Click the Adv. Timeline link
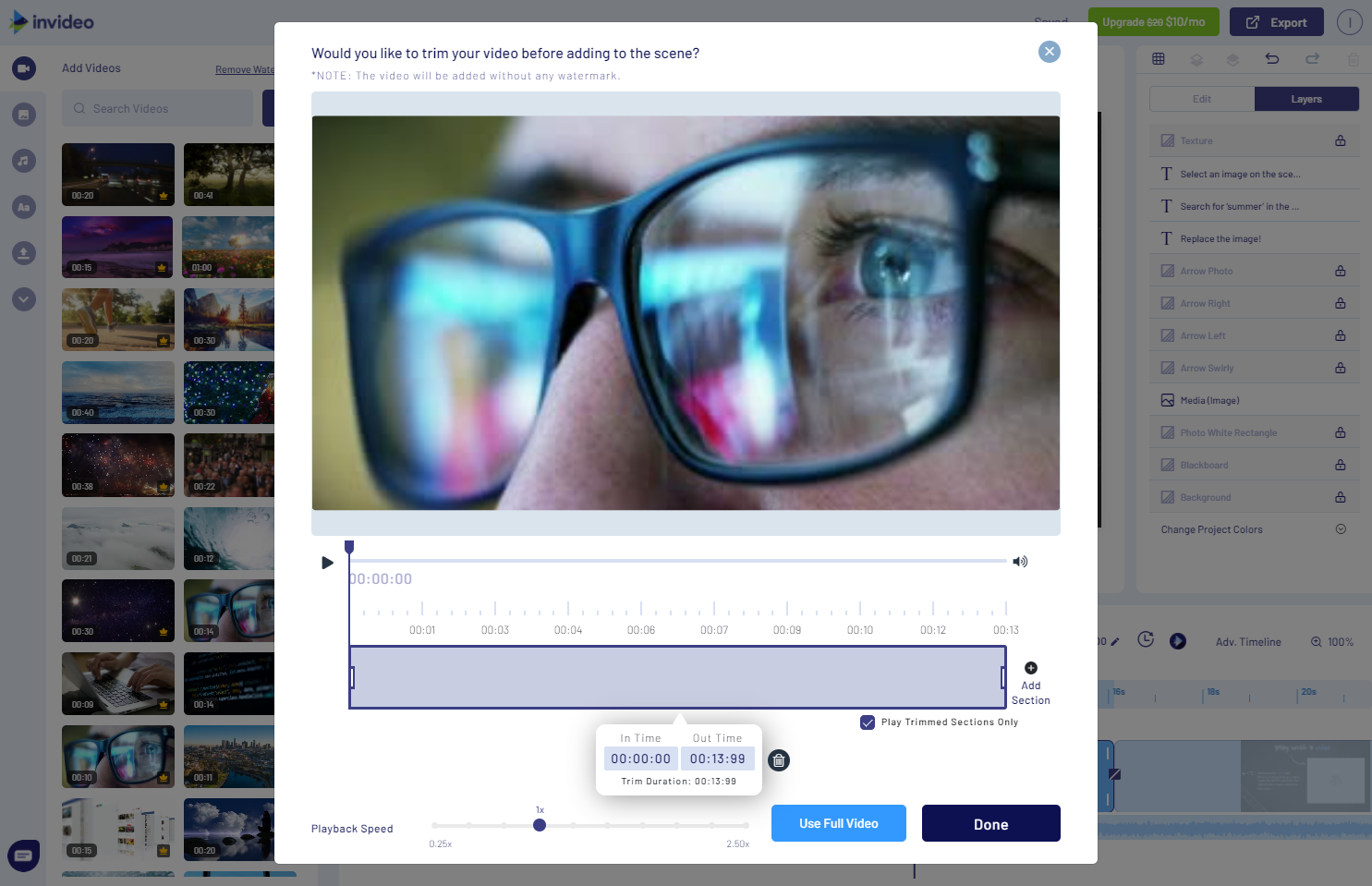 [x=1248, y=642]
